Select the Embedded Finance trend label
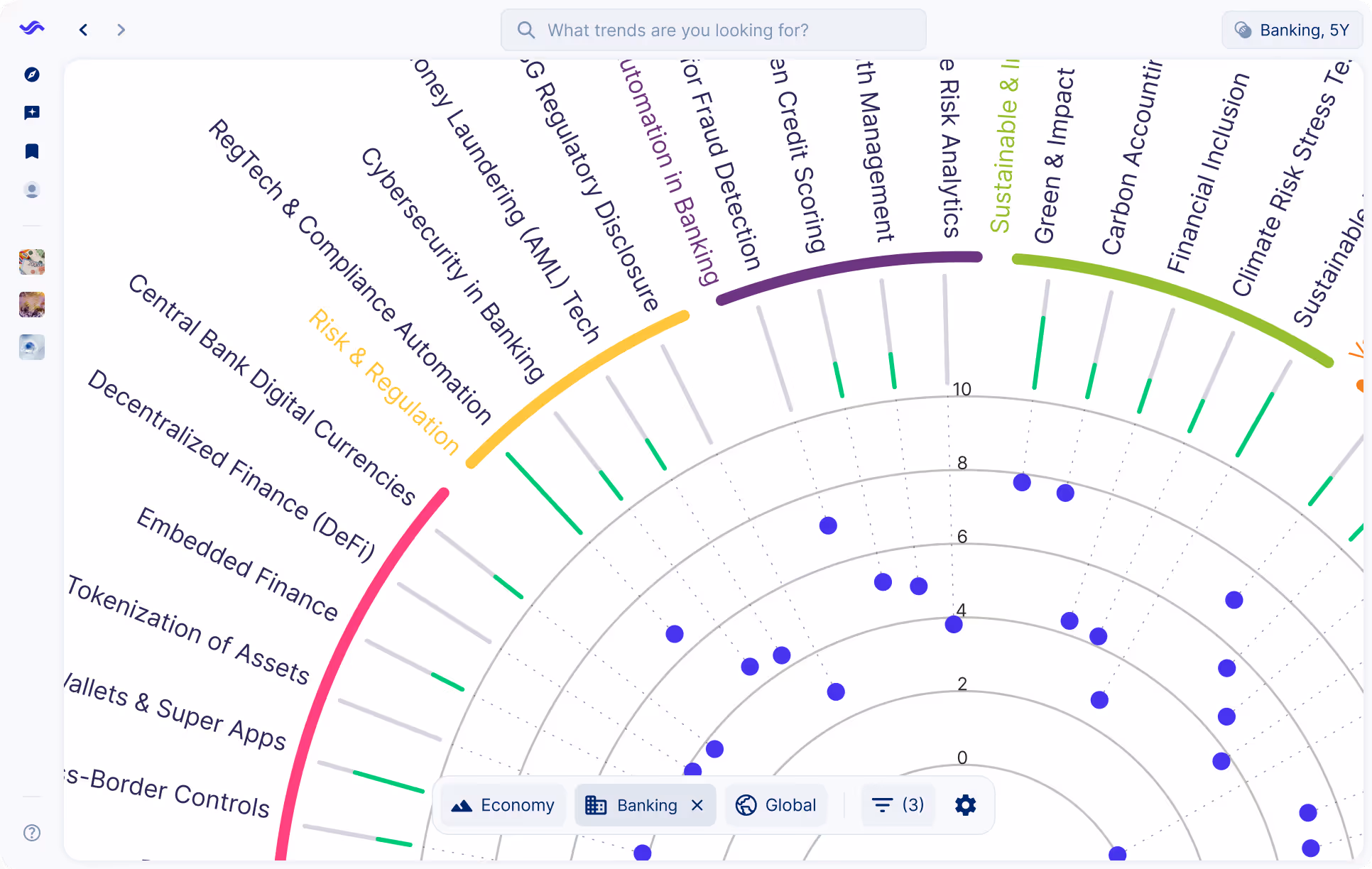This screenshot has width=1372, height=869. coord(237,564)
